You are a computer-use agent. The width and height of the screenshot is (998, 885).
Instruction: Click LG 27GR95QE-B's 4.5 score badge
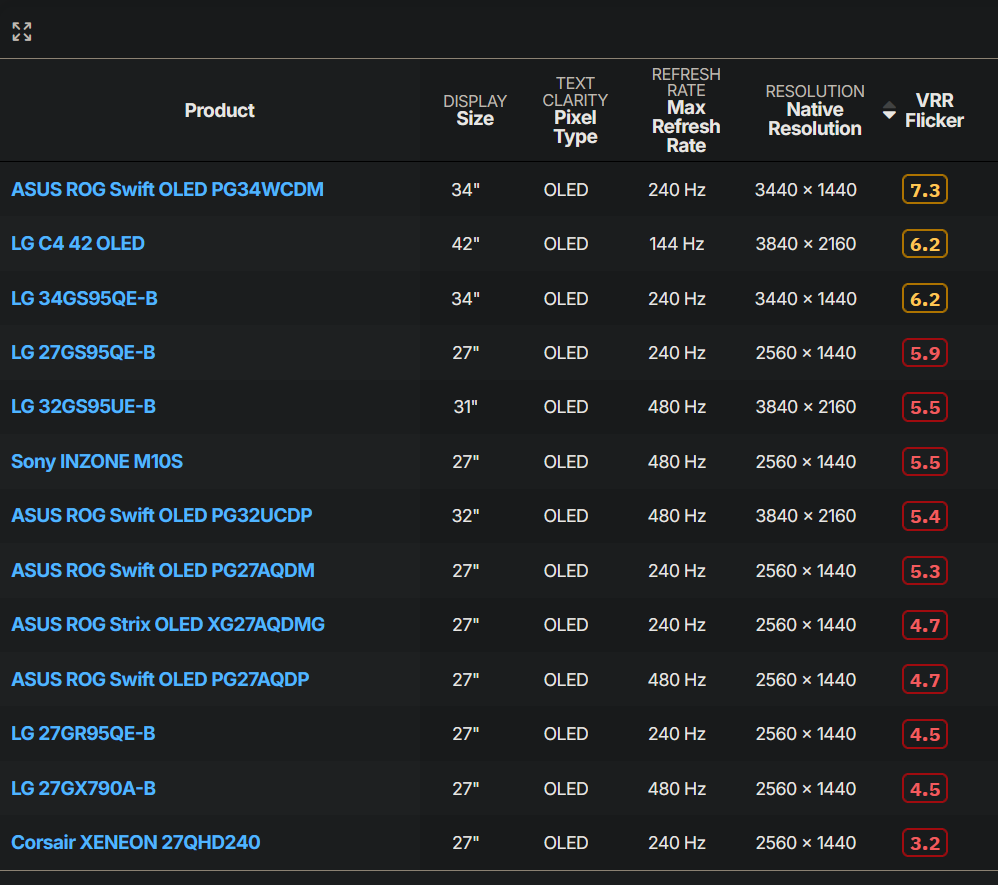pos(925,734)
